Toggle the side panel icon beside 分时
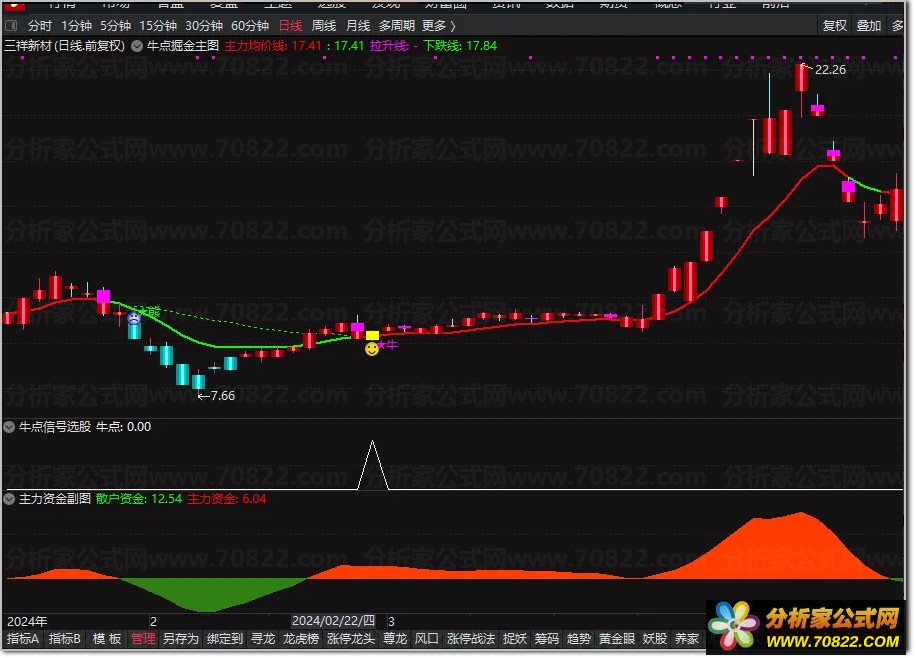 pos(11,26)
